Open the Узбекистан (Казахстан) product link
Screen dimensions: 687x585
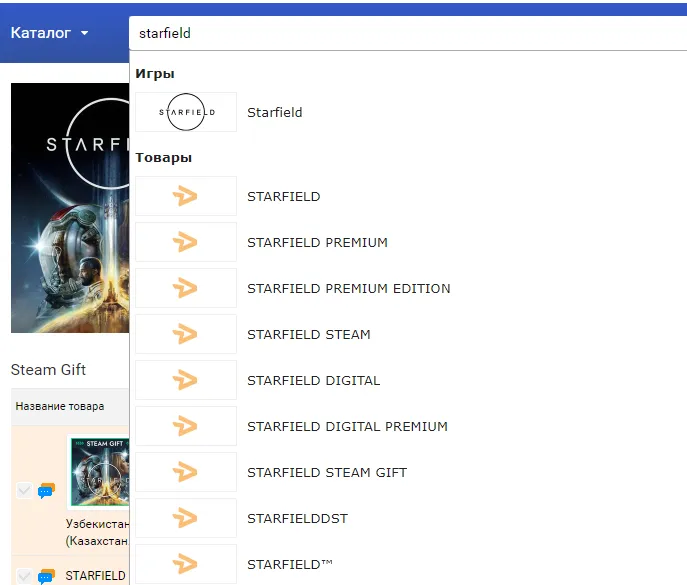pyautogui.click(x=97, y=532)
